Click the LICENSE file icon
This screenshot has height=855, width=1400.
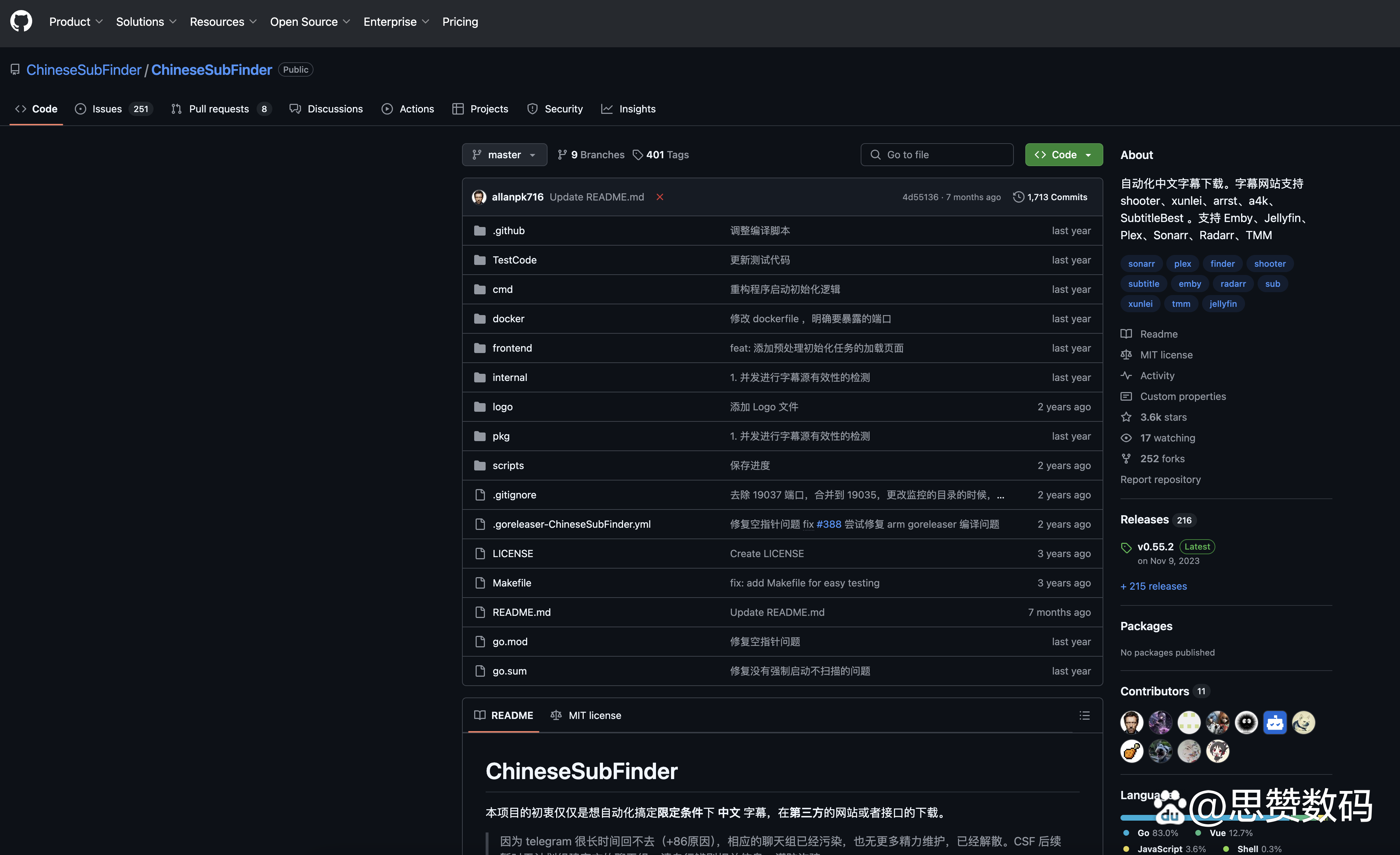pos(480,554)
